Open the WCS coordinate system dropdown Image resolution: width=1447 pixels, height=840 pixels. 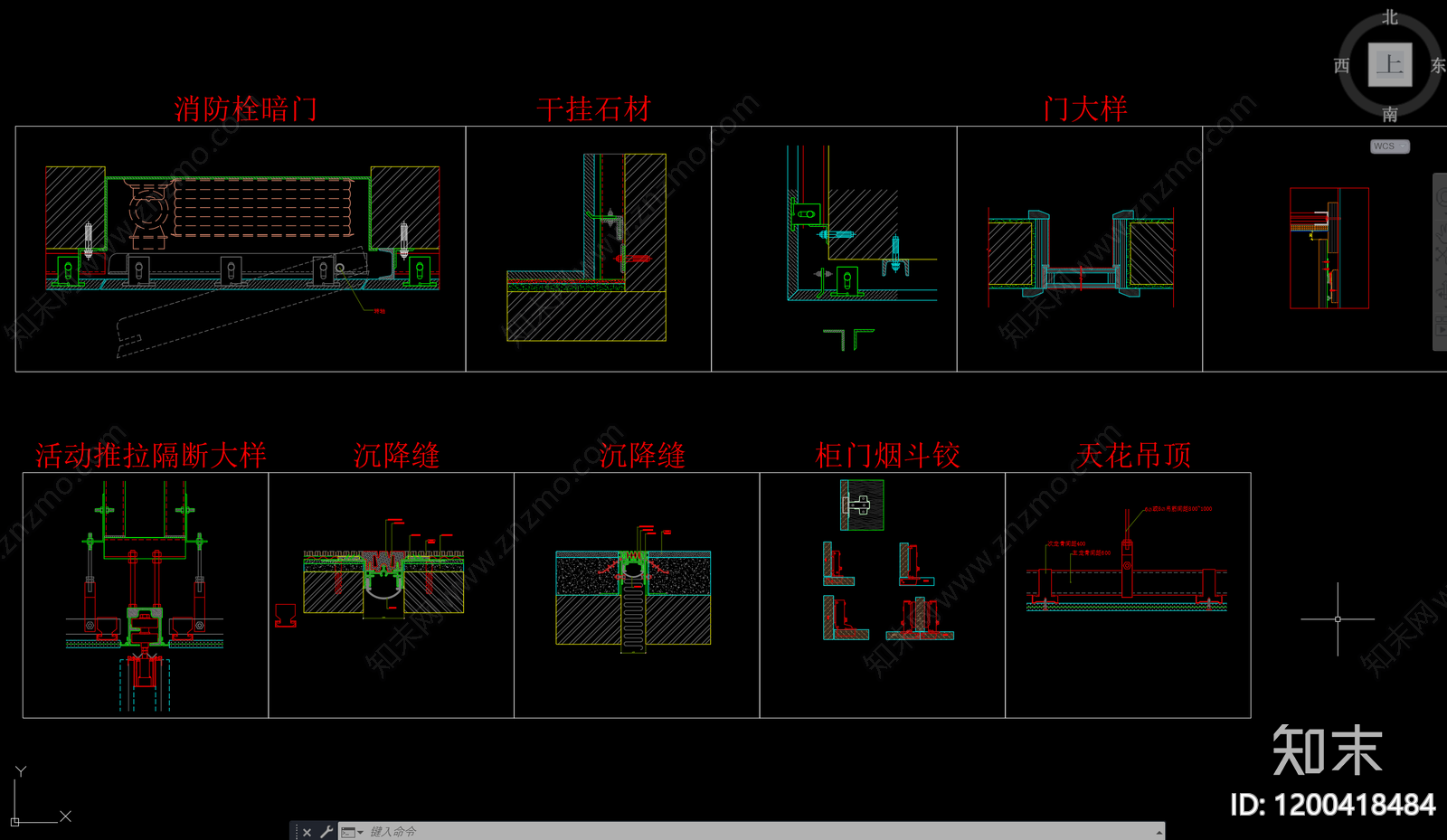pos(1390,146)
